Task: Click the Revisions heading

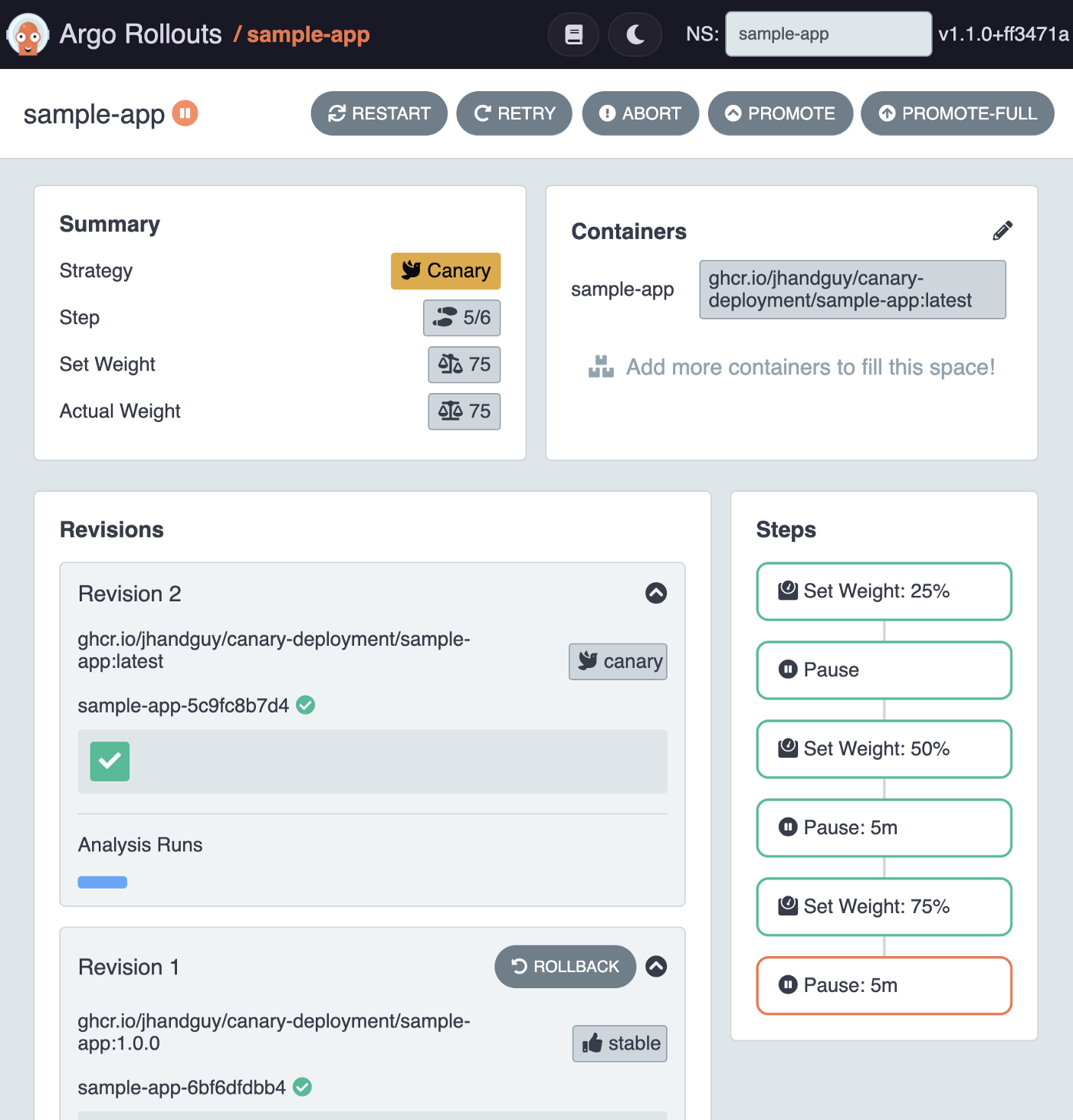Action: coord(112,530)
